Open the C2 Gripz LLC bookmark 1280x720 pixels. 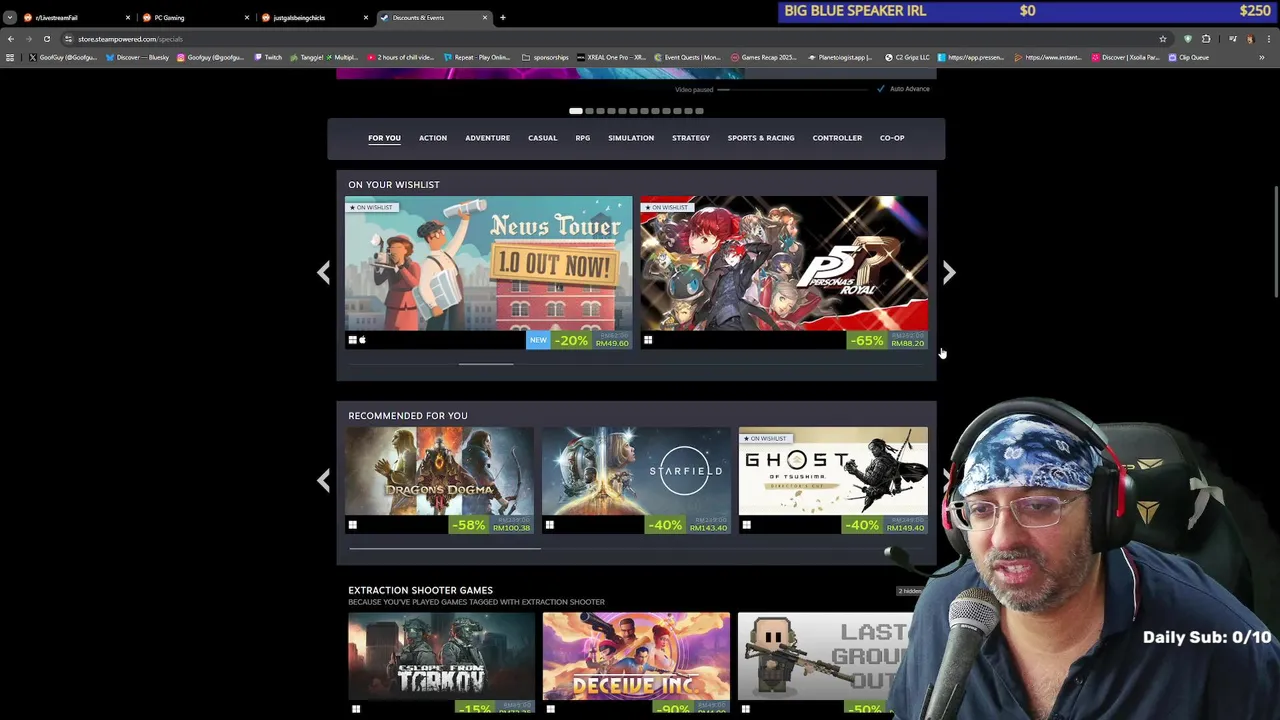pyautogui.click(x=906, y=57)
